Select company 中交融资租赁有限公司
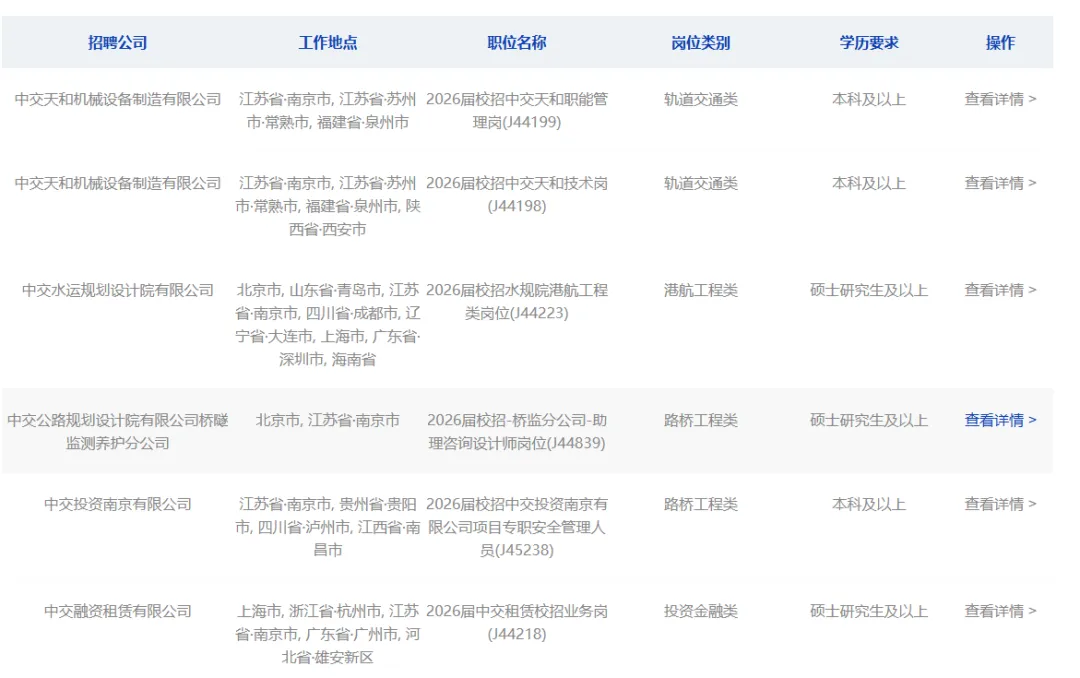 (x=118, y=611)
